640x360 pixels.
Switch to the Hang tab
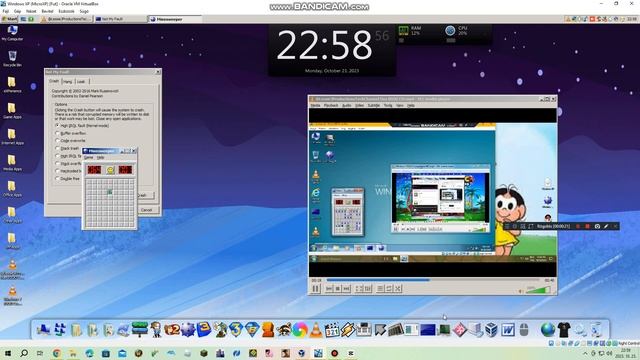click(68, 82)
